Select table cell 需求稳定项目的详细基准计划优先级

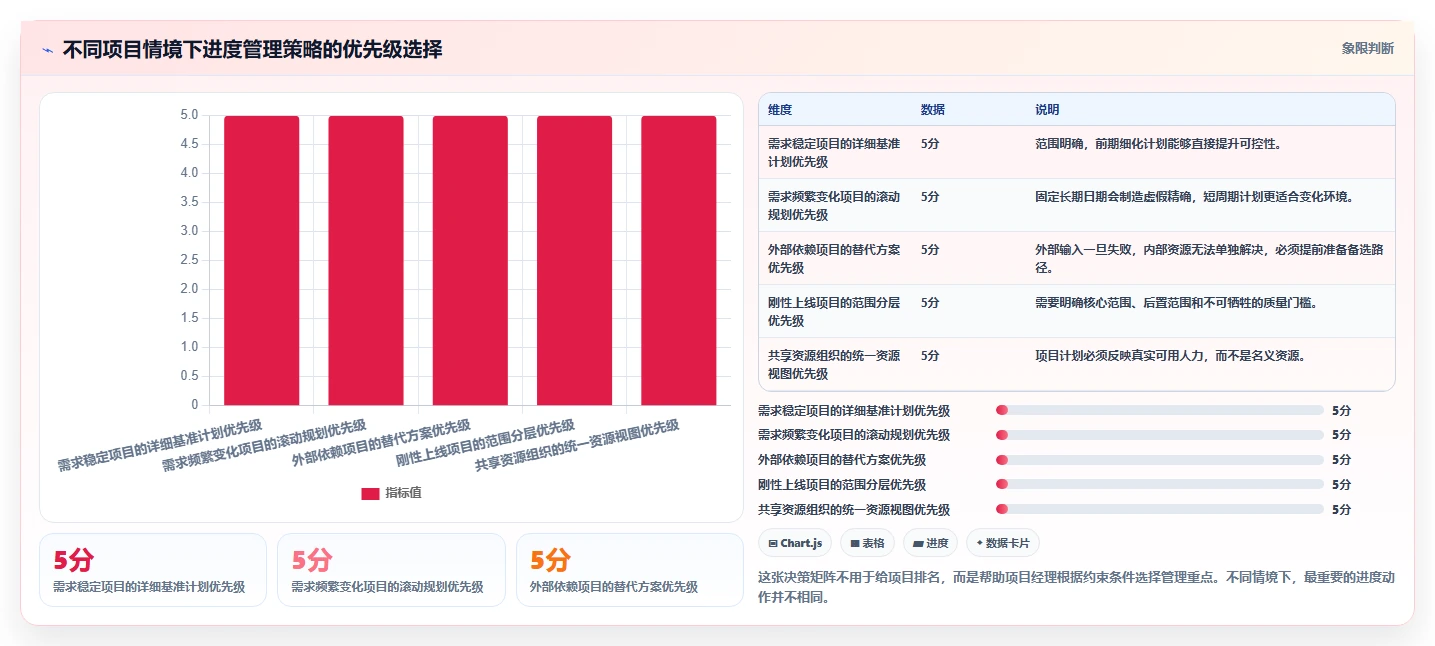(834, 152)
